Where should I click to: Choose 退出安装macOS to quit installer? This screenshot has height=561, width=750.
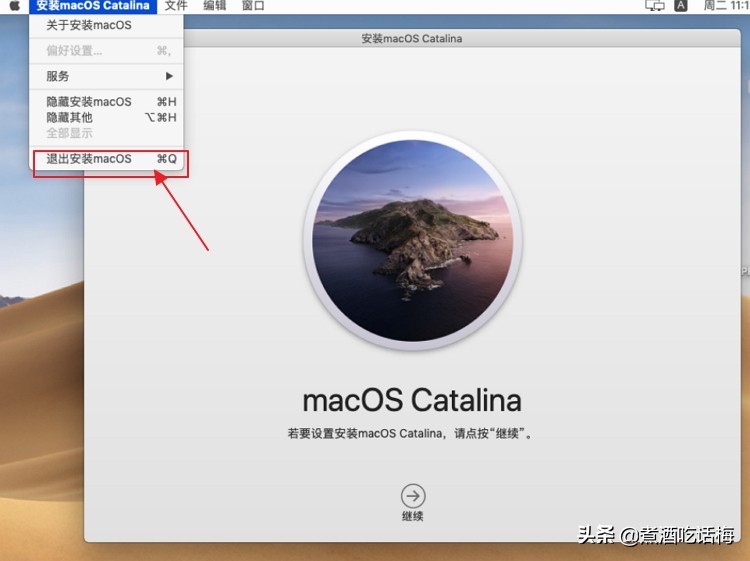point(106,159)
